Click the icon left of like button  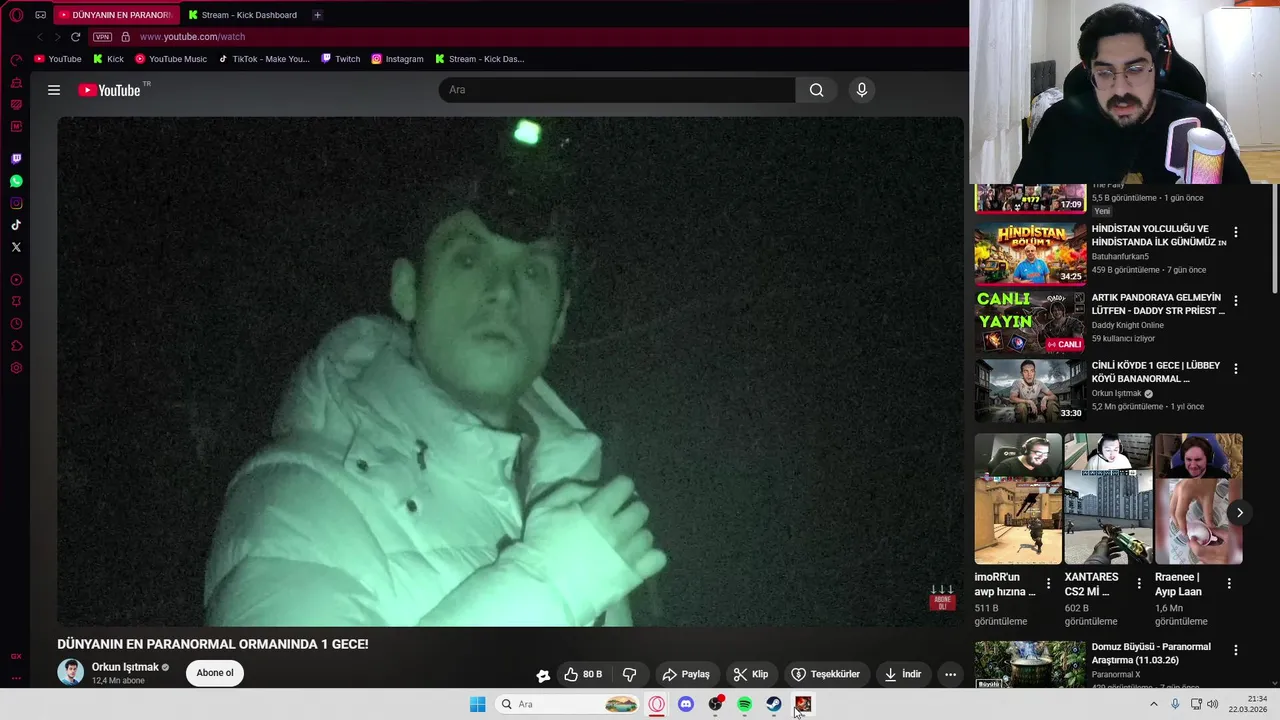click(543, 675)
